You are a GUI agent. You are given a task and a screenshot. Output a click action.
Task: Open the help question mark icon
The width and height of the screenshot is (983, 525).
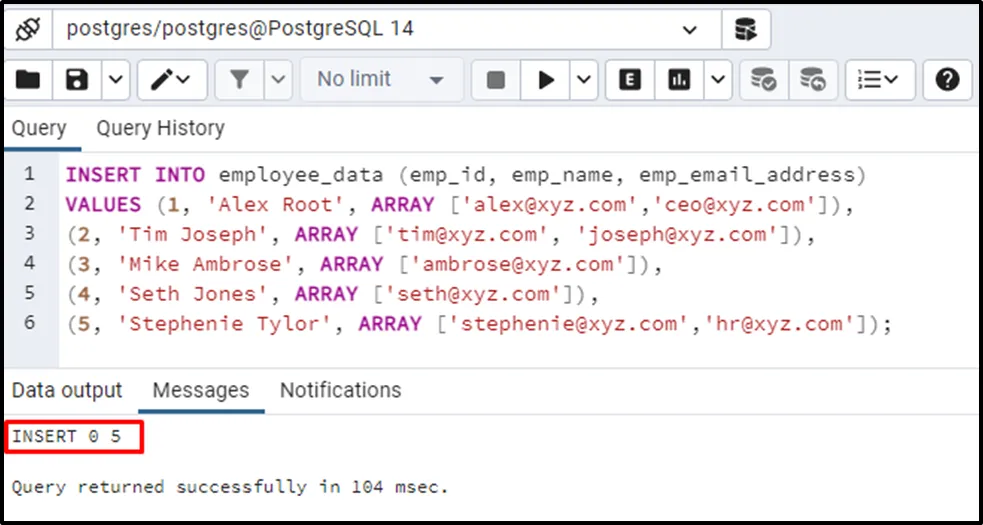click(947, 80)
